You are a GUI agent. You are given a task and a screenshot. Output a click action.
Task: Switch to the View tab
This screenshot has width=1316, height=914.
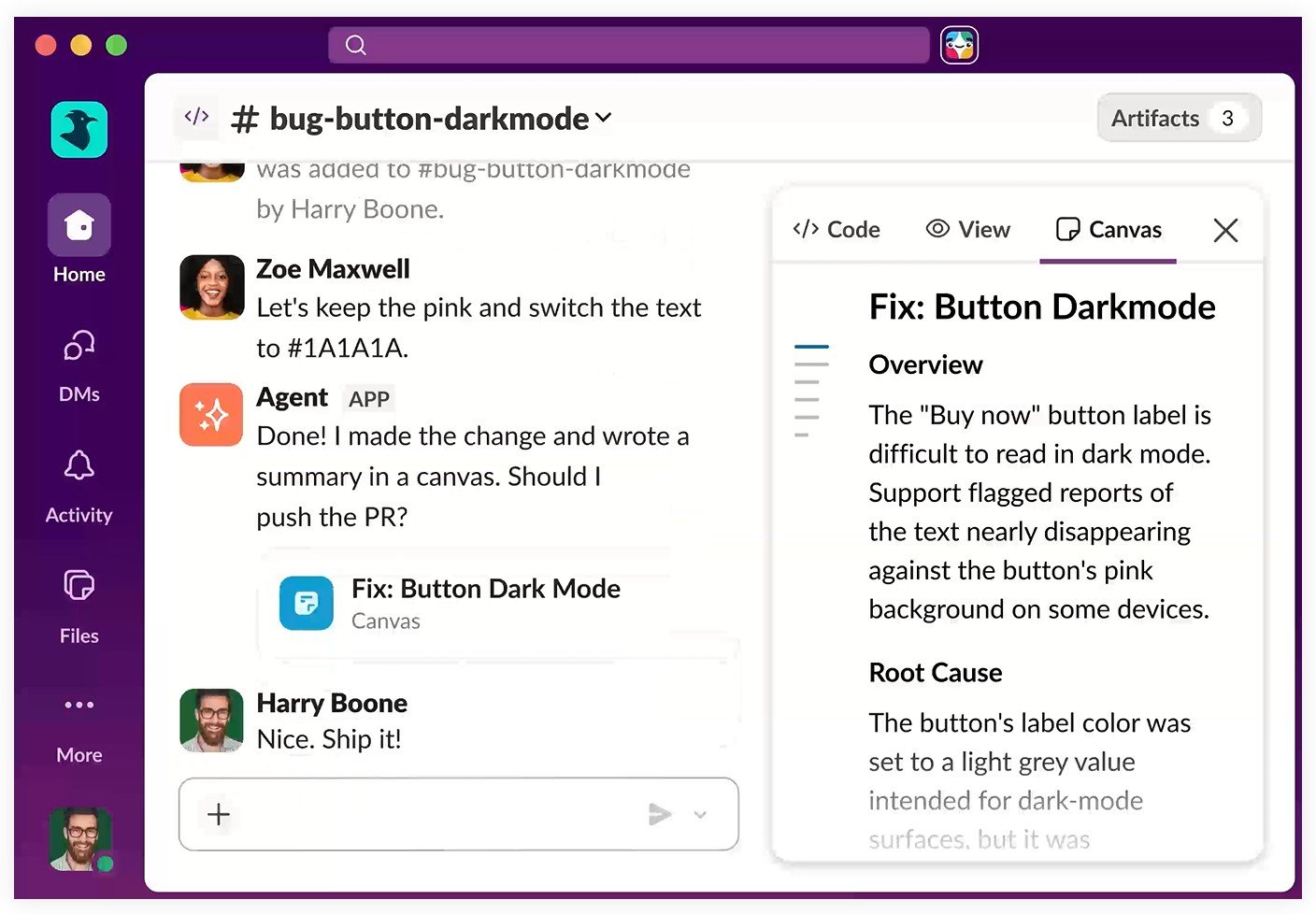[x=968, y=230]
